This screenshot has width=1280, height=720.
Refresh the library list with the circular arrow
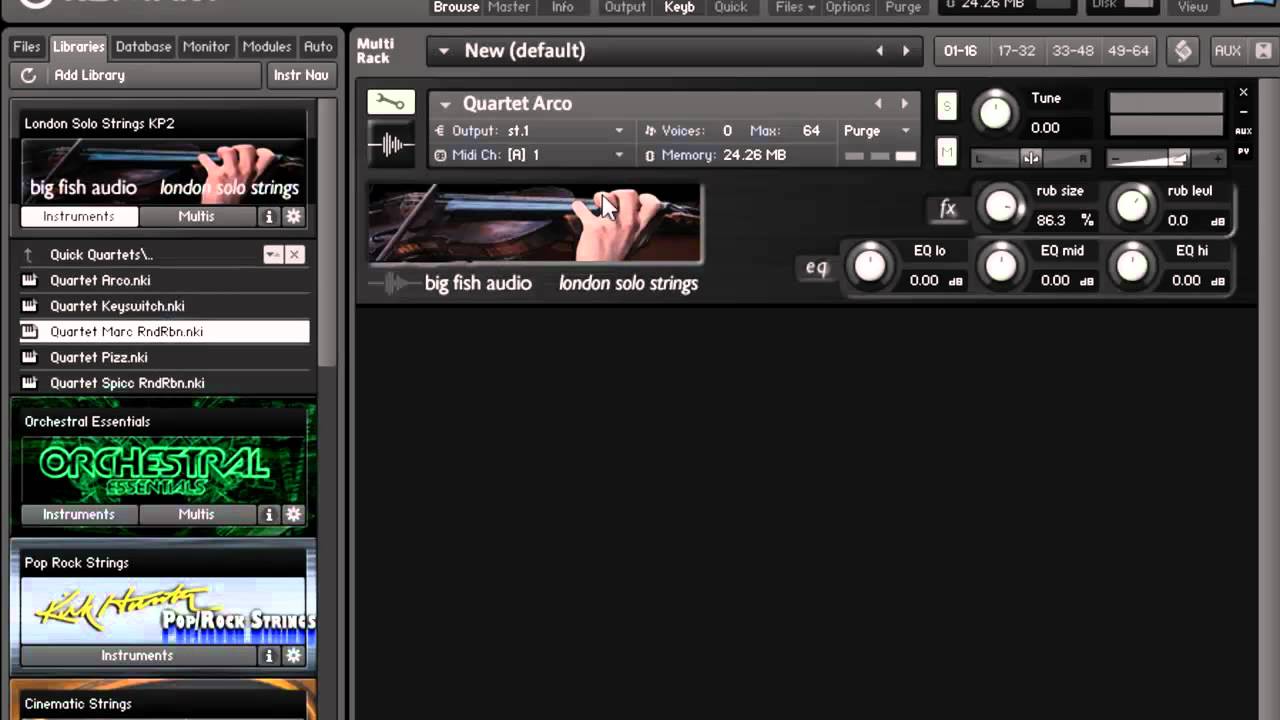coord(28,75)
